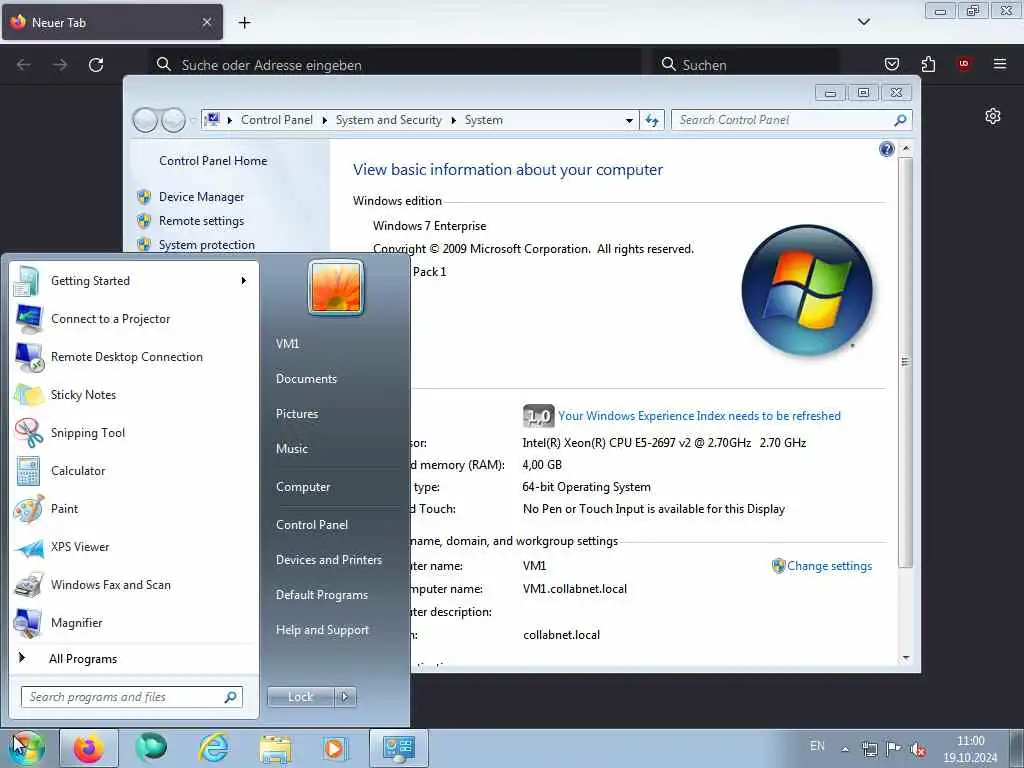Image resolution: width=1024 pixels, height=768 pixels.
Task: Refresh the Control Panel address bar
Action: (x=652, y=120)
